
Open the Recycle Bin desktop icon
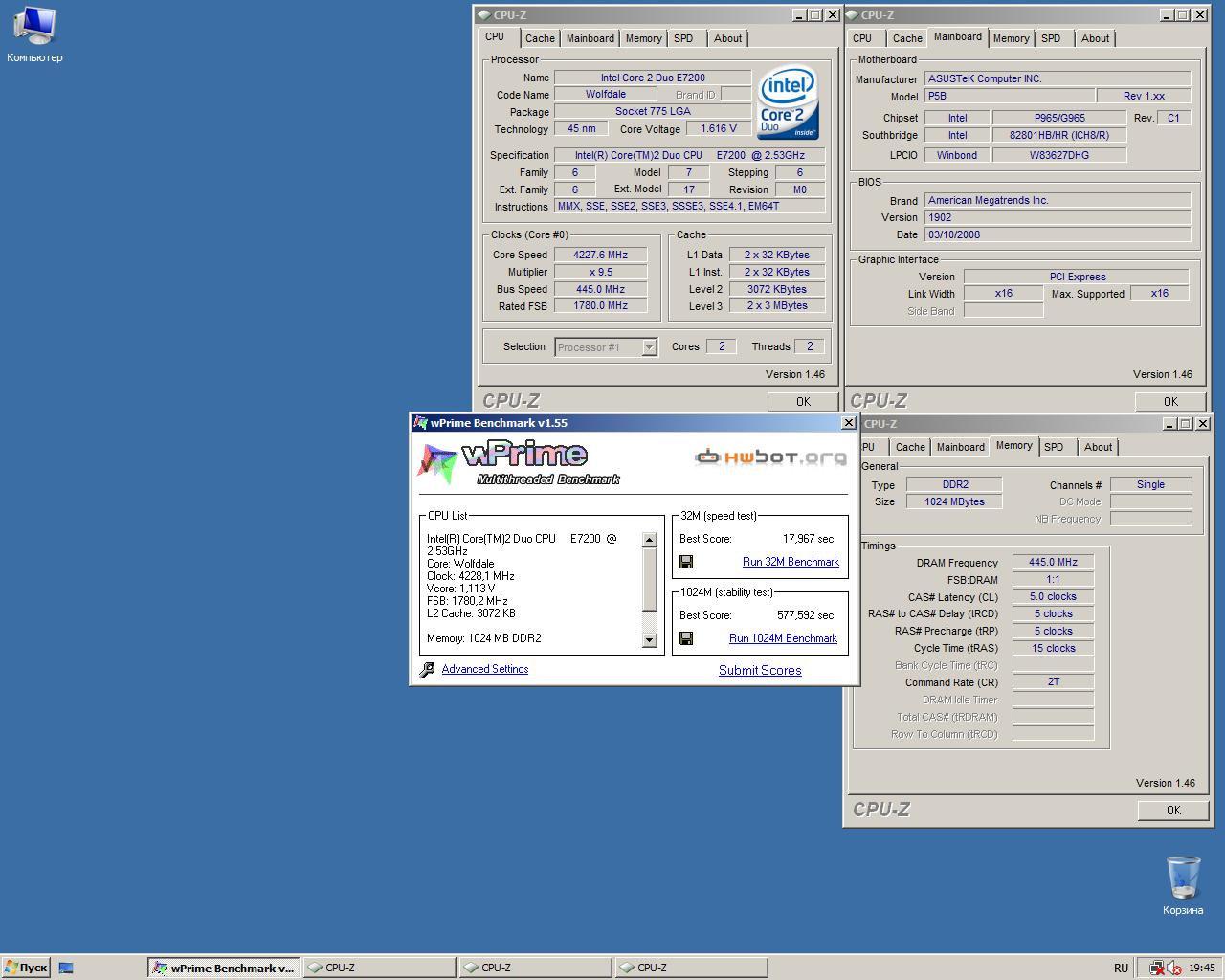point(1183,879)
